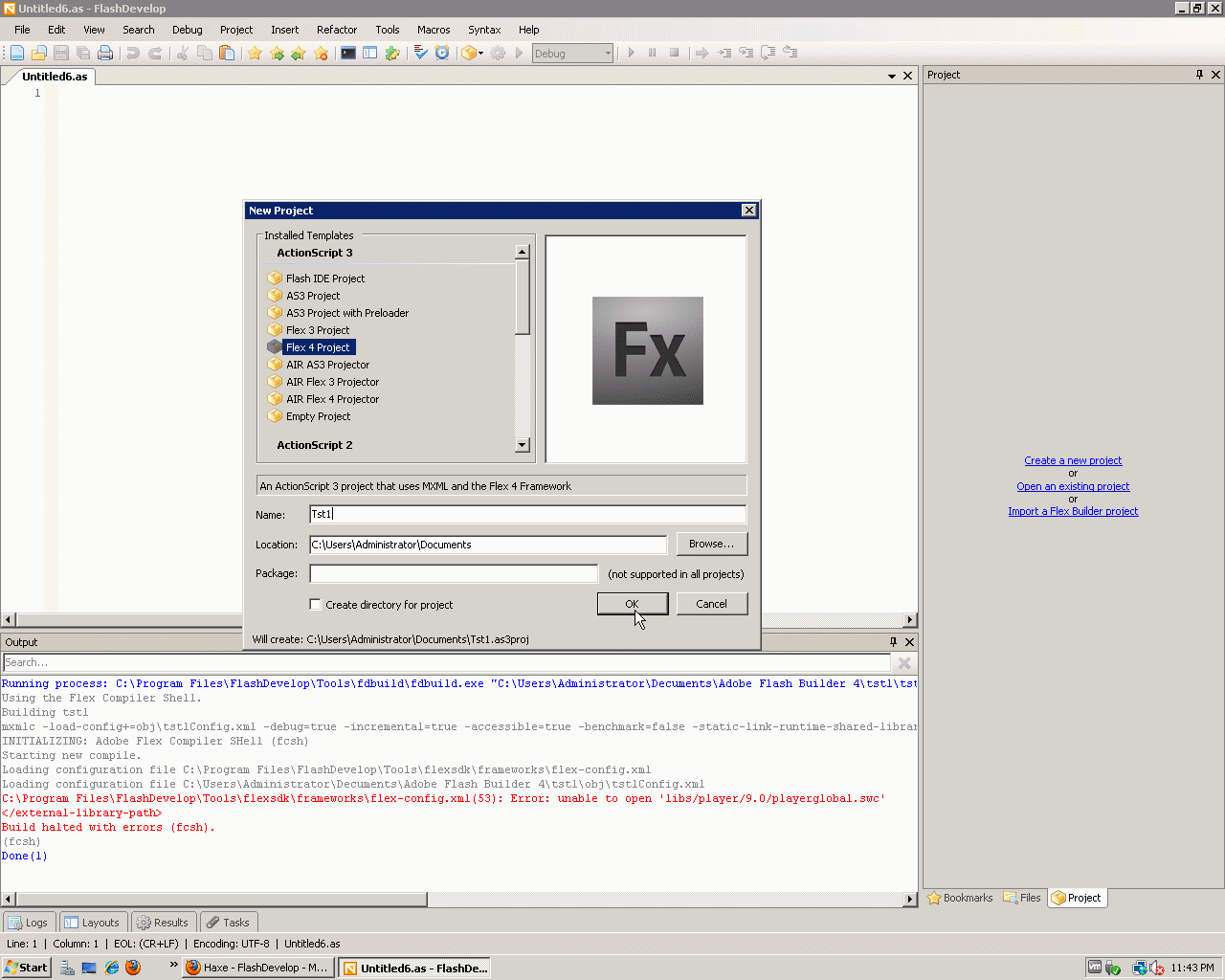
Task: Select AIR AS3 Projector template
Action: click(327, 365)
